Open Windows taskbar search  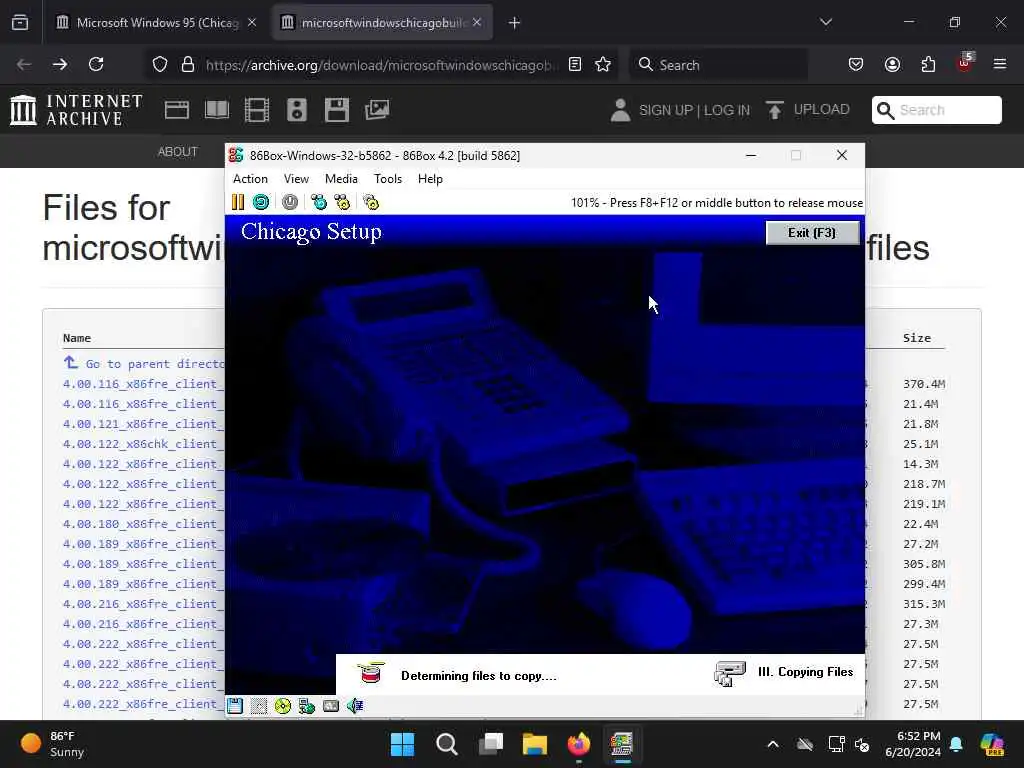click(x=447, y=744)
